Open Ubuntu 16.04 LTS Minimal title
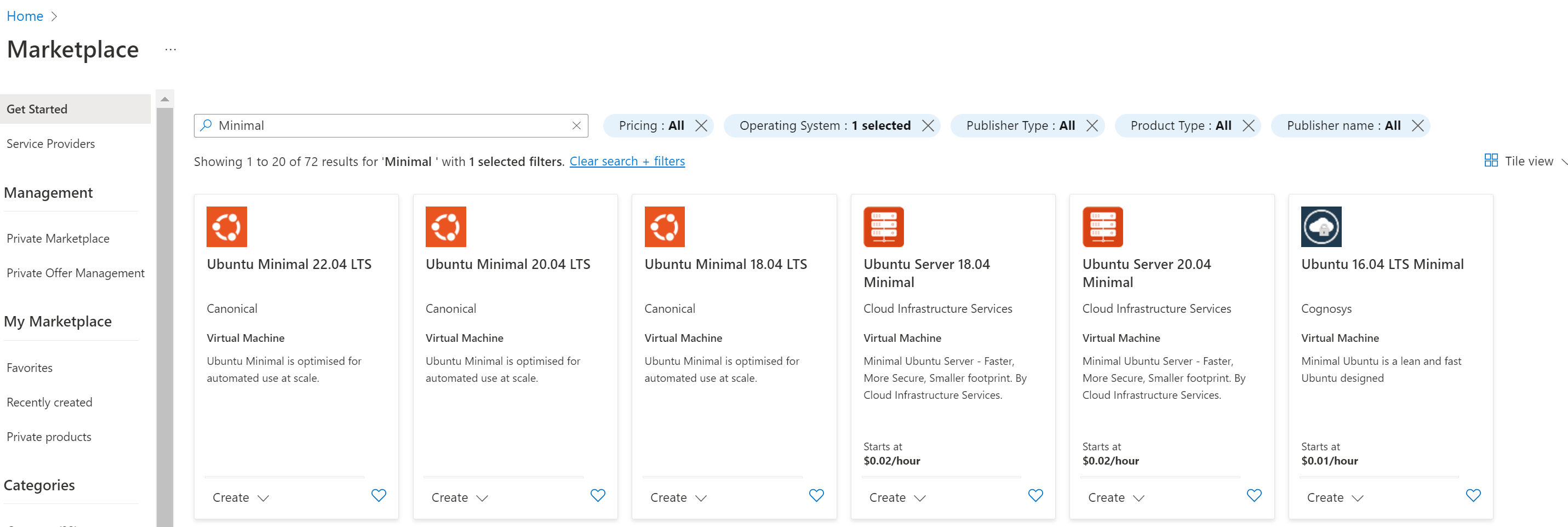 (1382, 264)
